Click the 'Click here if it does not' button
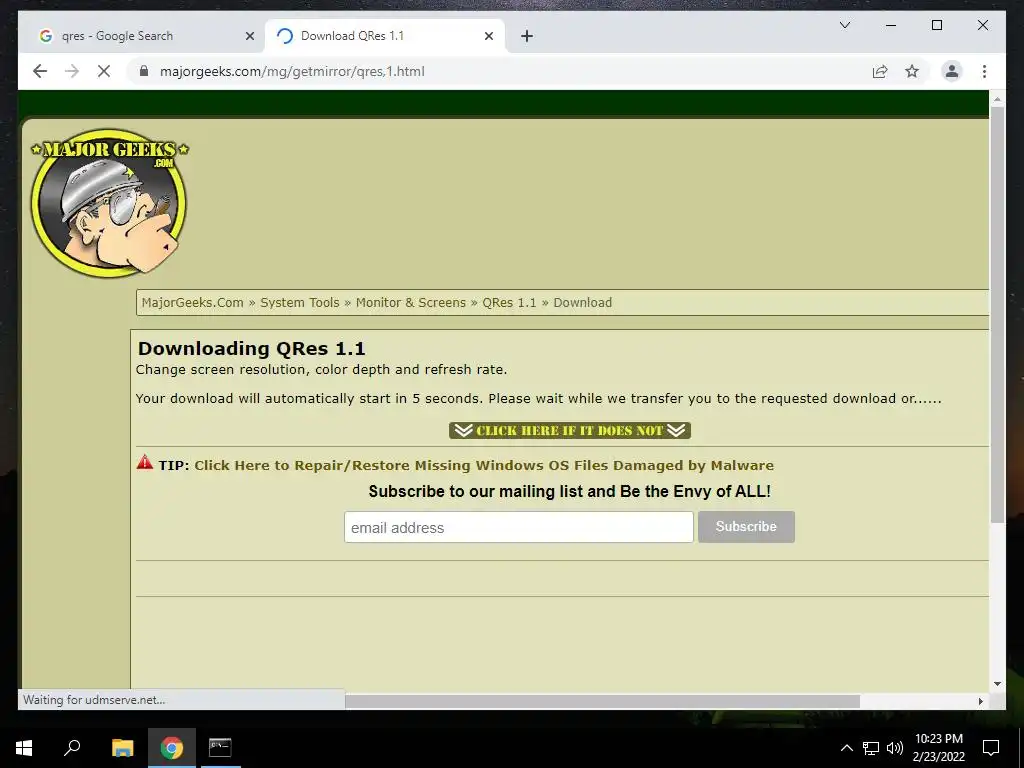This screenshot has width=1024, height=768. (x=569, y=430)
